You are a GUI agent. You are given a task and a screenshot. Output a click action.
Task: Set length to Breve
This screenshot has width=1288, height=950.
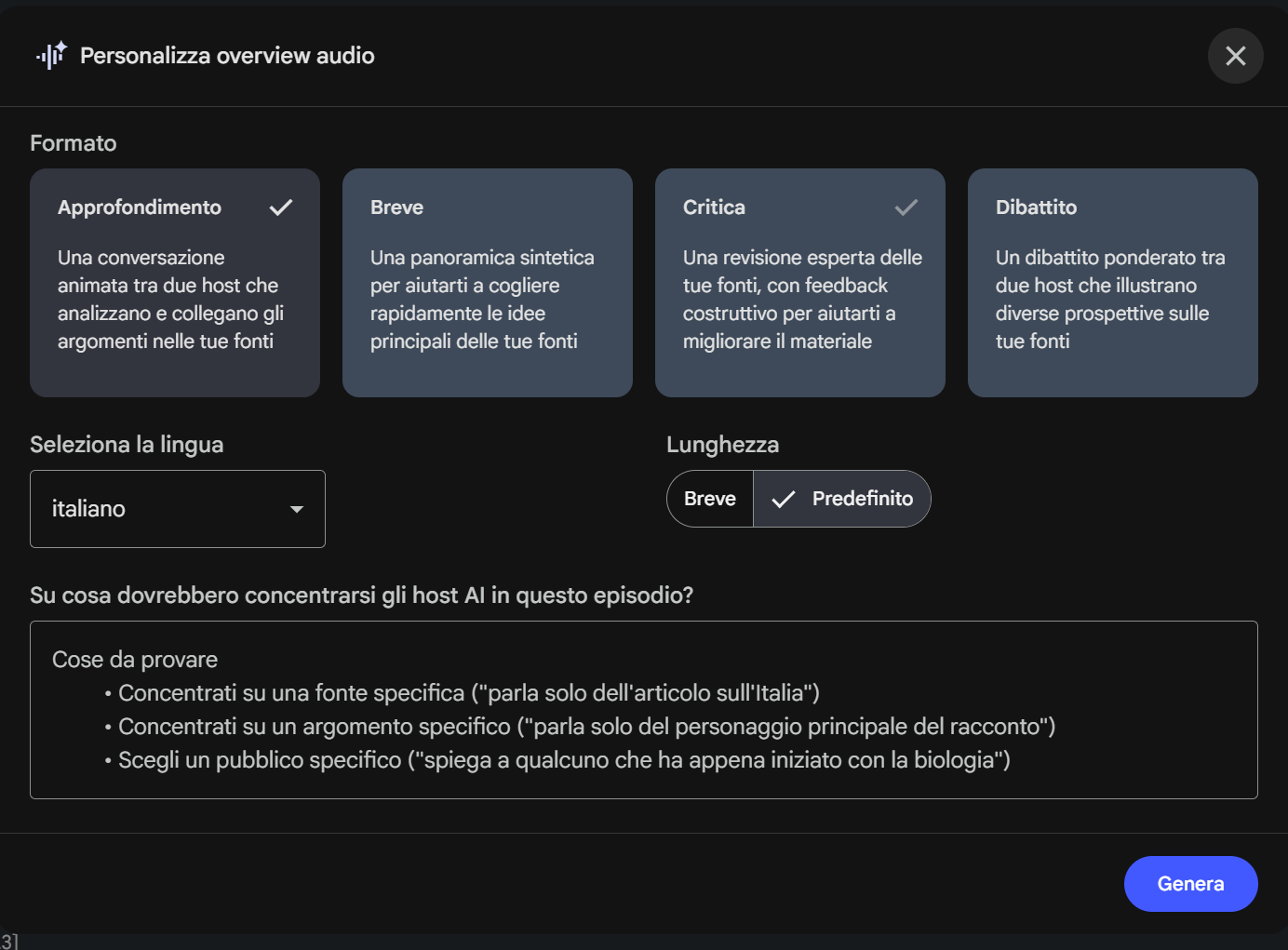(x=710, y=499)
